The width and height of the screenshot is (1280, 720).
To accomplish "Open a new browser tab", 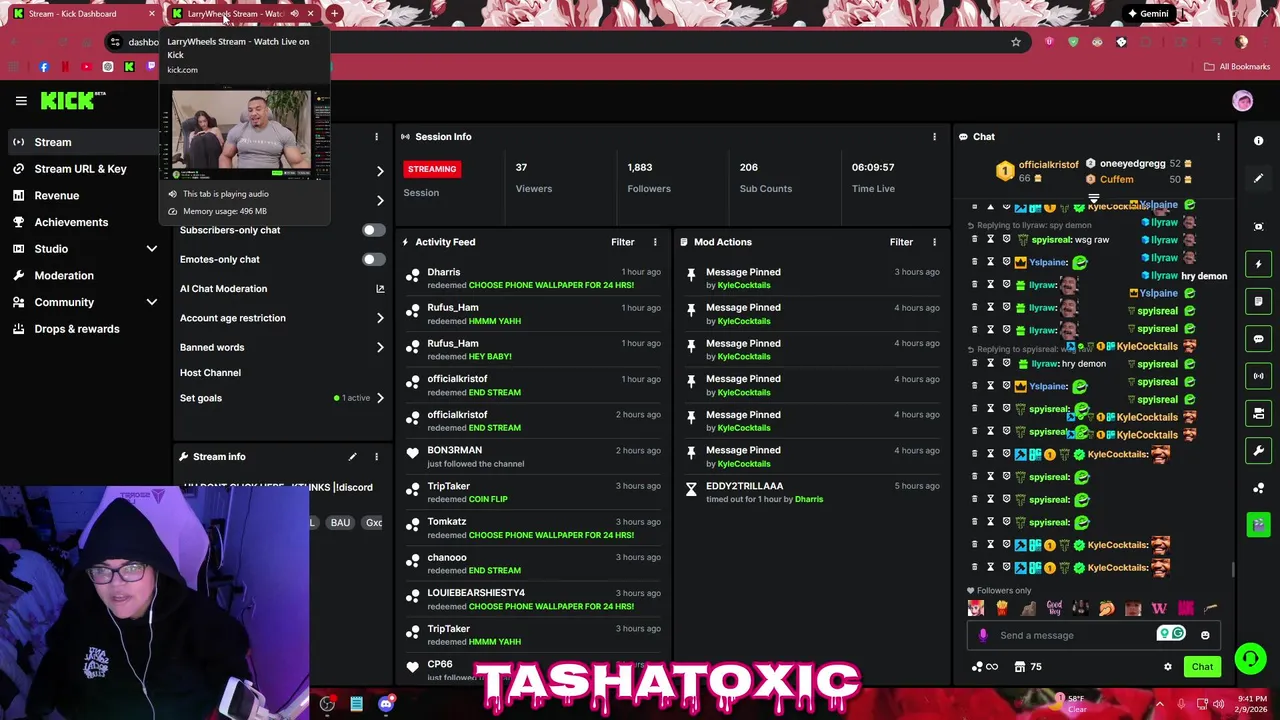I will 334,14.
